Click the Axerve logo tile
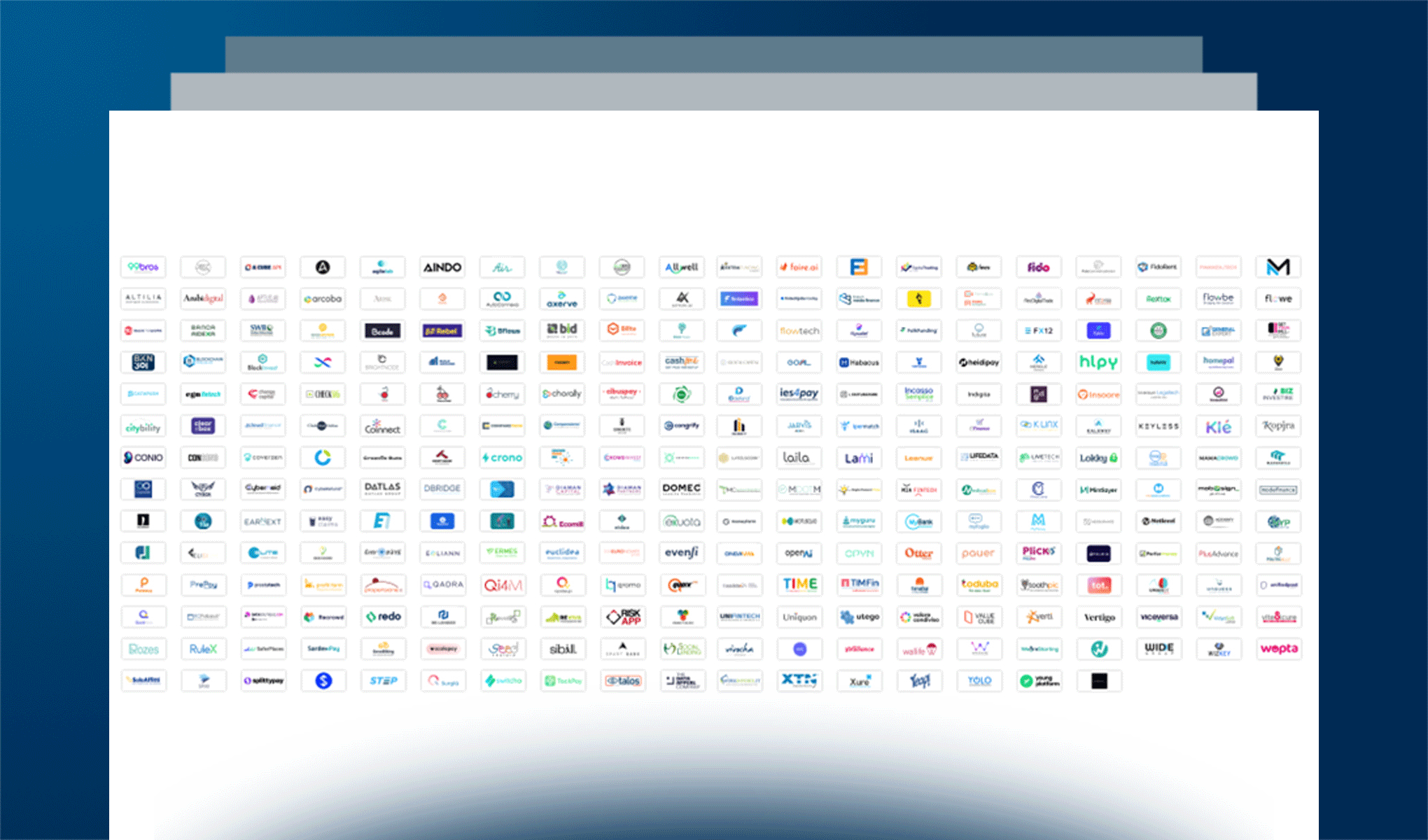The height and width of the screenshot is (840, 1428). (x=561, y=299)
